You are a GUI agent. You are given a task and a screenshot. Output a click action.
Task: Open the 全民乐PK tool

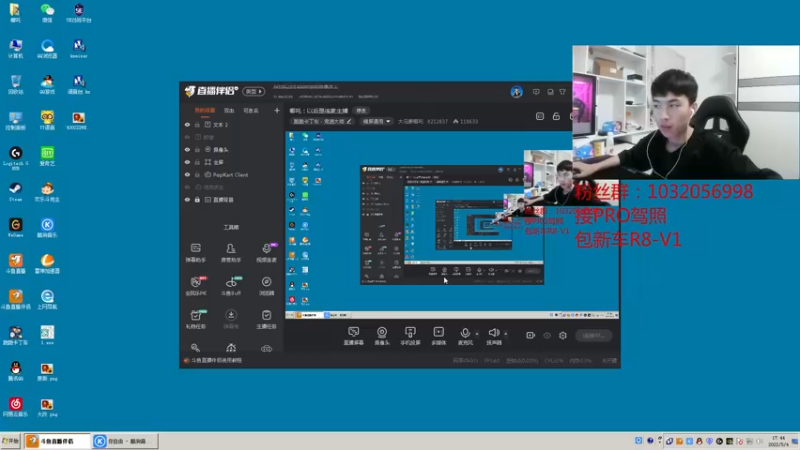[195, 286]
